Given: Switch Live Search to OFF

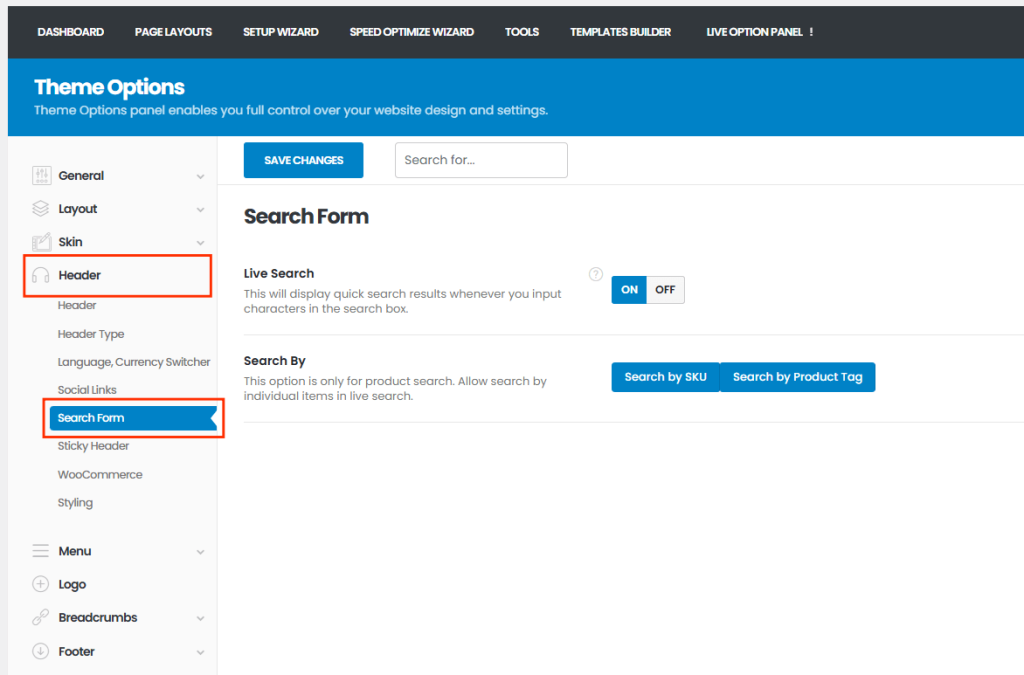Looking at the screenshot, I should click(x=665, y=290).
